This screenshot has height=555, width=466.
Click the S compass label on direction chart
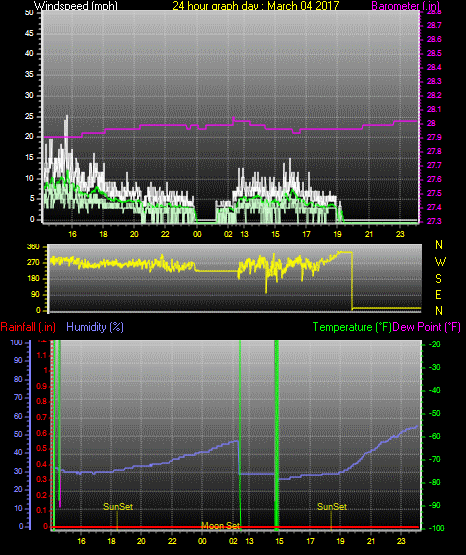438,279
